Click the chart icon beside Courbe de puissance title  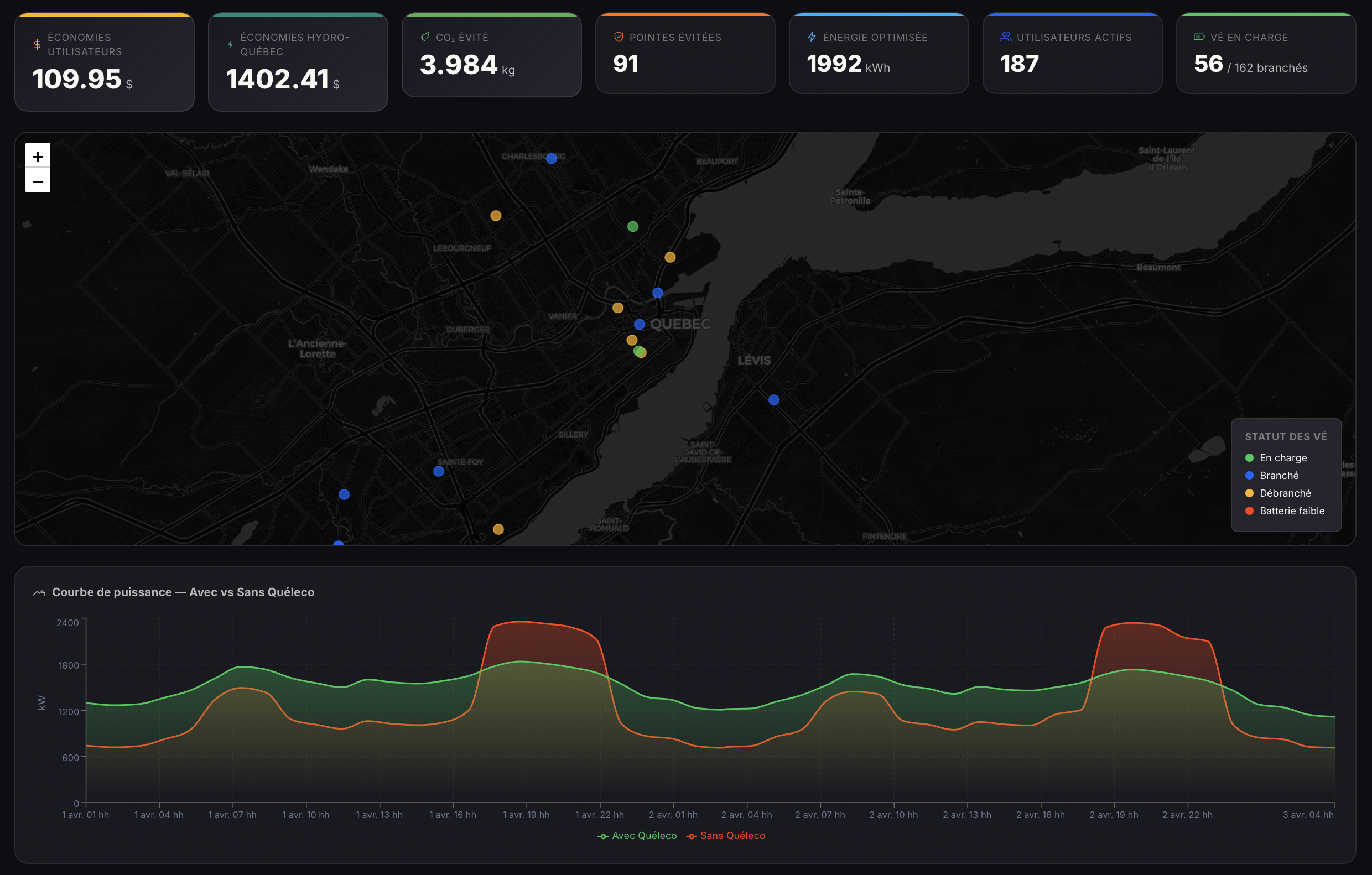(39, 592)
